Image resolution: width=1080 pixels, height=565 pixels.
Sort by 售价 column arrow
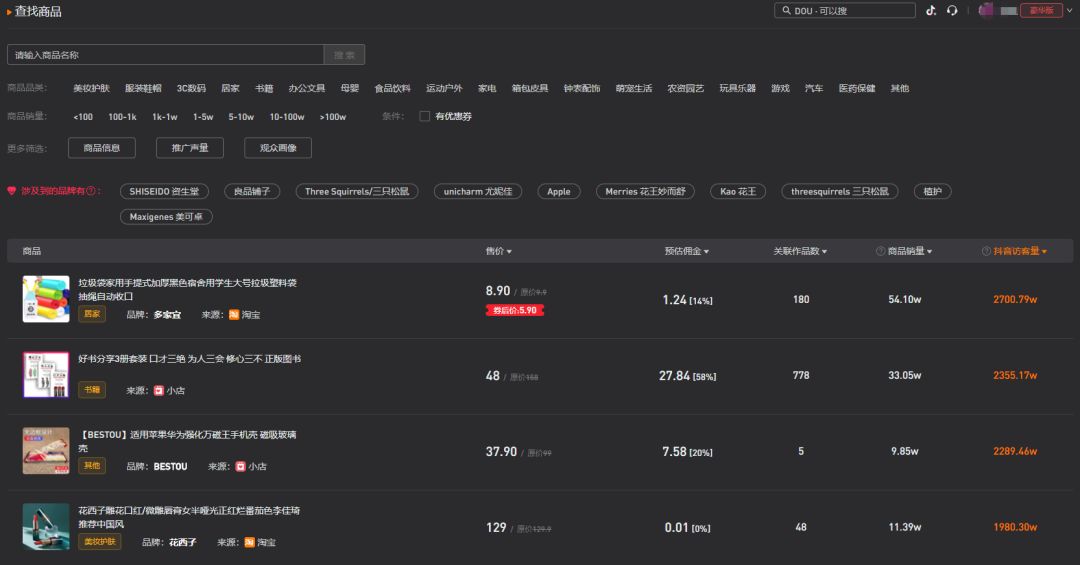click(x=509, y=251)
